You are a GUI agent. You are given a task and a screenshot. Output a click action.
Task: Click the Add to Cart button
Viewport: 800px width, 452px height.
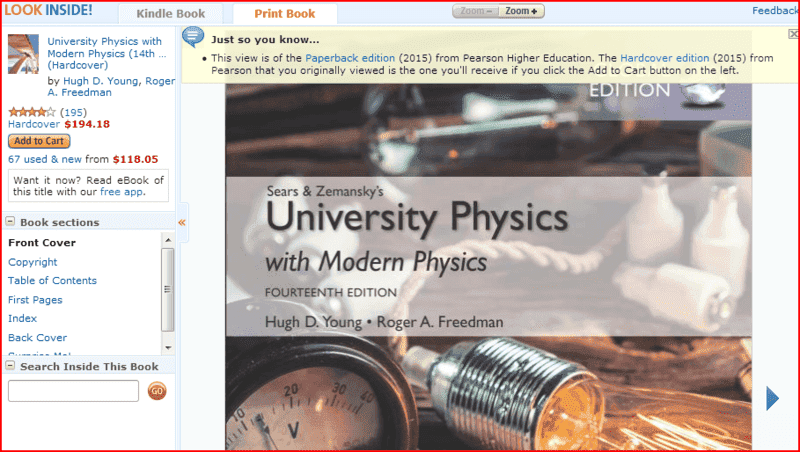tap(39, 141)
